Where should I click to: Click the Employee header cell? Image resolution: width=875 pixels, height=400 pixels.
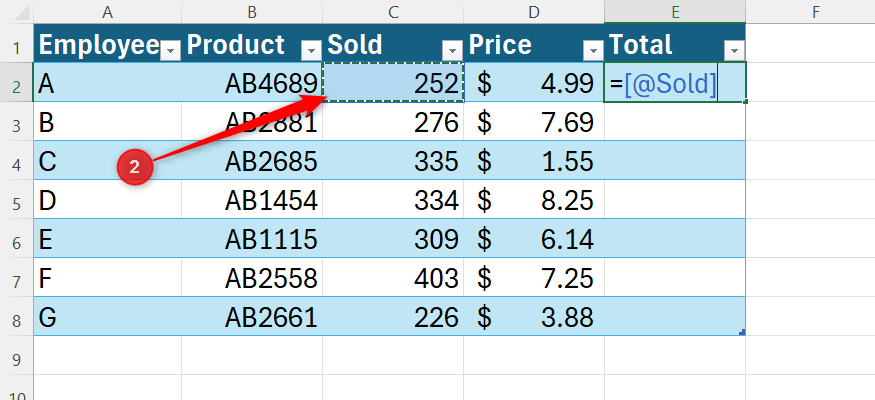tap(108, 44)
